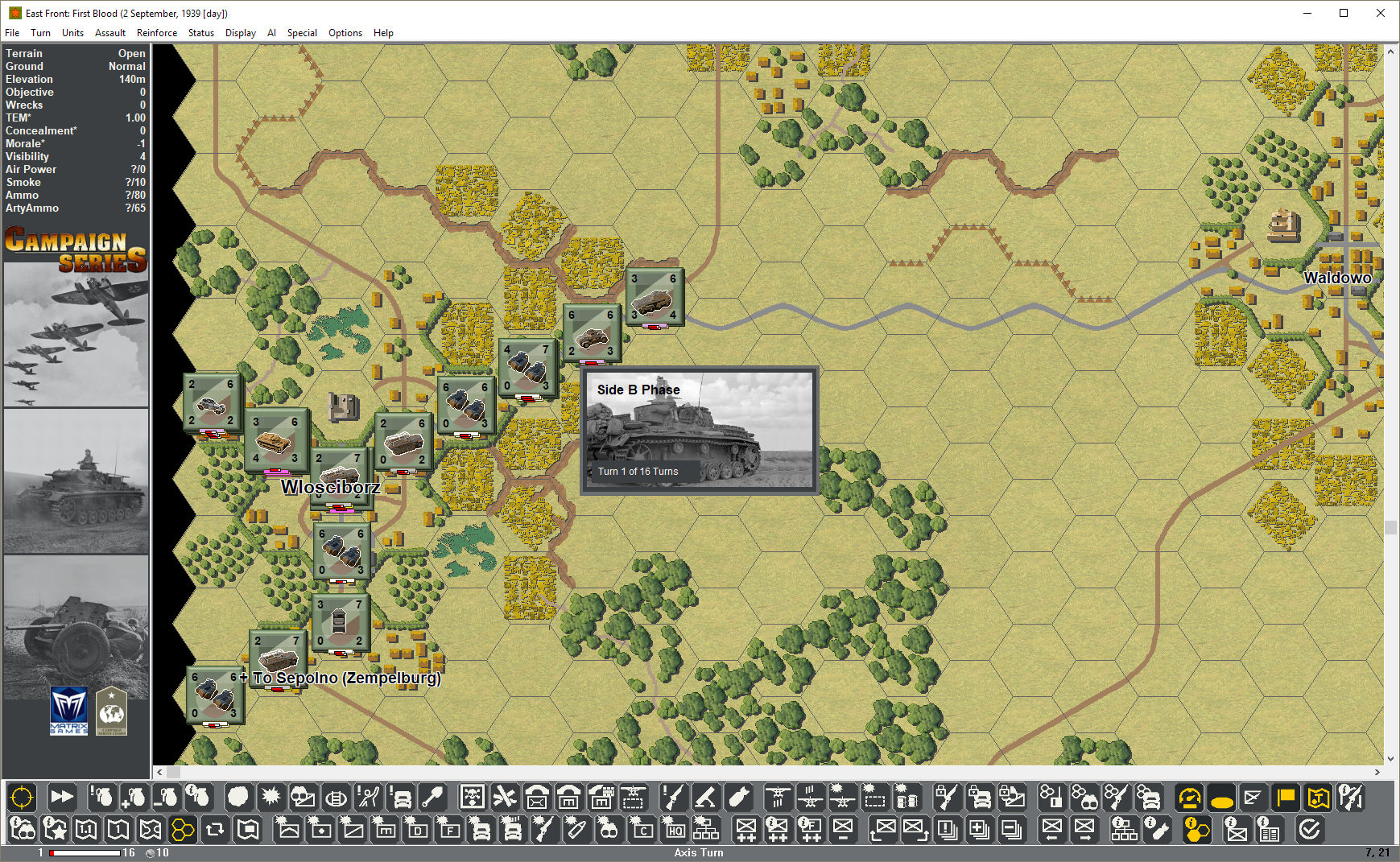Click the Matrix Games logo
1400x862 pixels.
[69, 710]
